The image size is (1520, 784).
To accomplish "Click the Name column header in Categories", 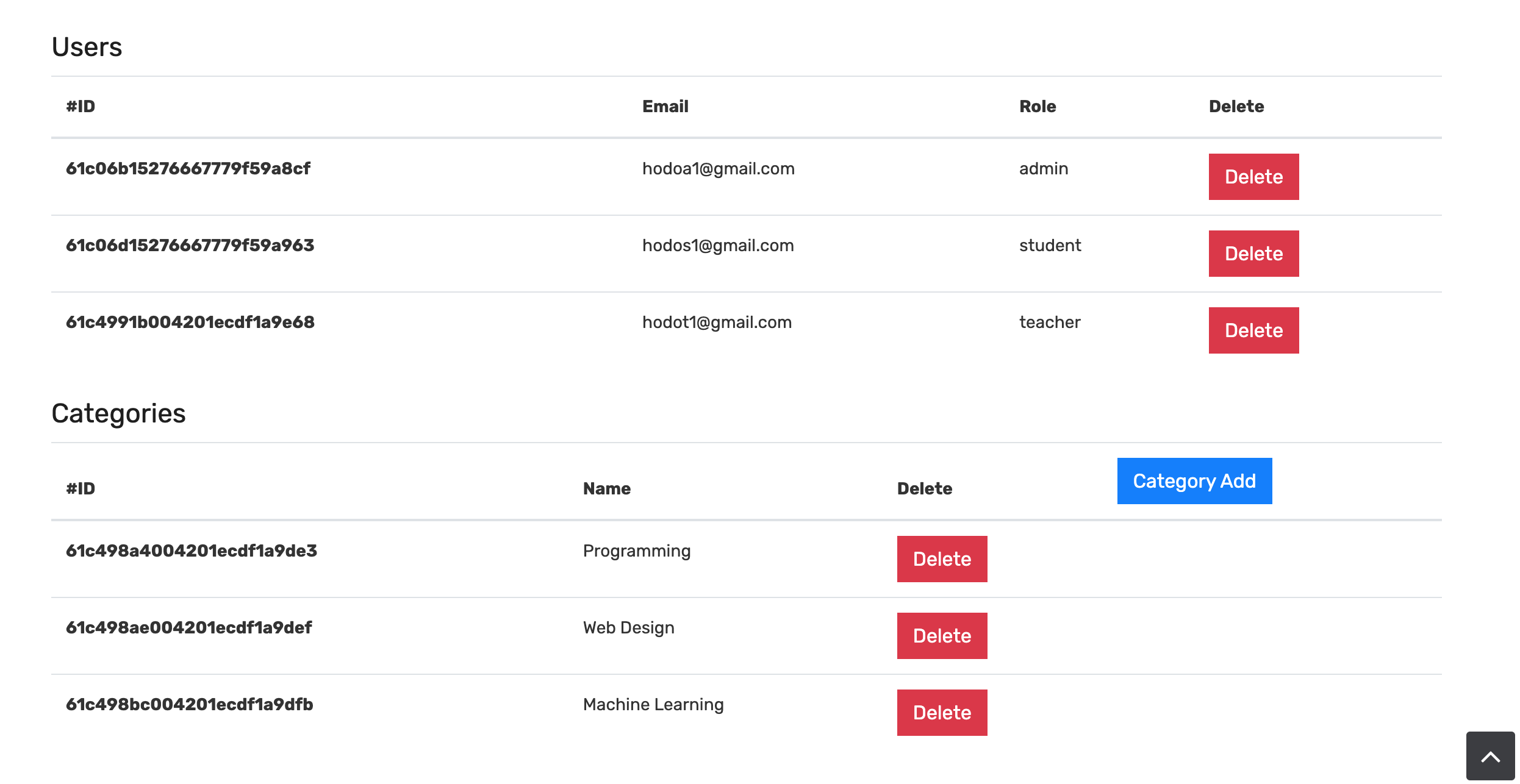I will 606,489.
